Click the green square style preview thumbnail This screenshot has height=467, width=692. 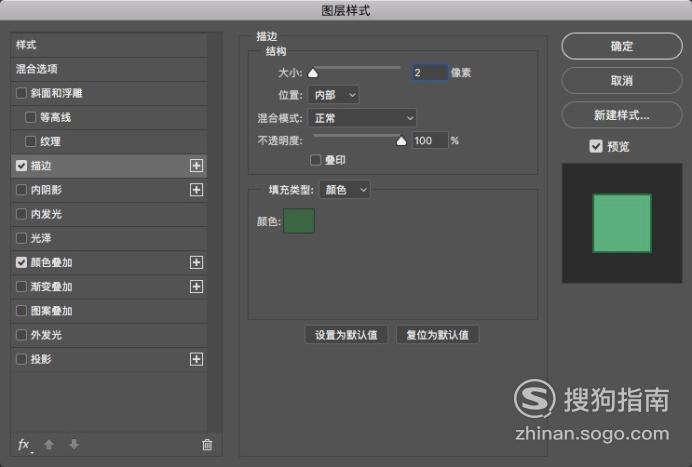click(622, 223)
